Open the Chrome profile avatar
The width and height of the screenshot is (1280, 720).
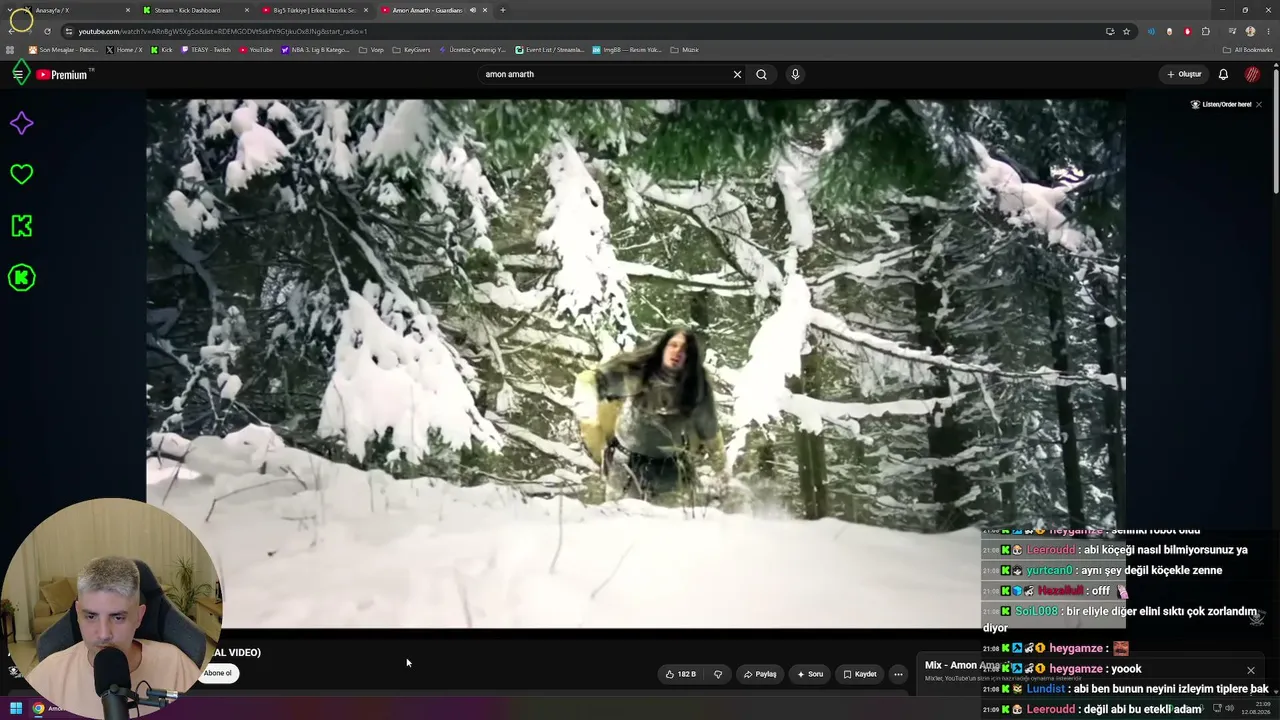point(1250,31)
